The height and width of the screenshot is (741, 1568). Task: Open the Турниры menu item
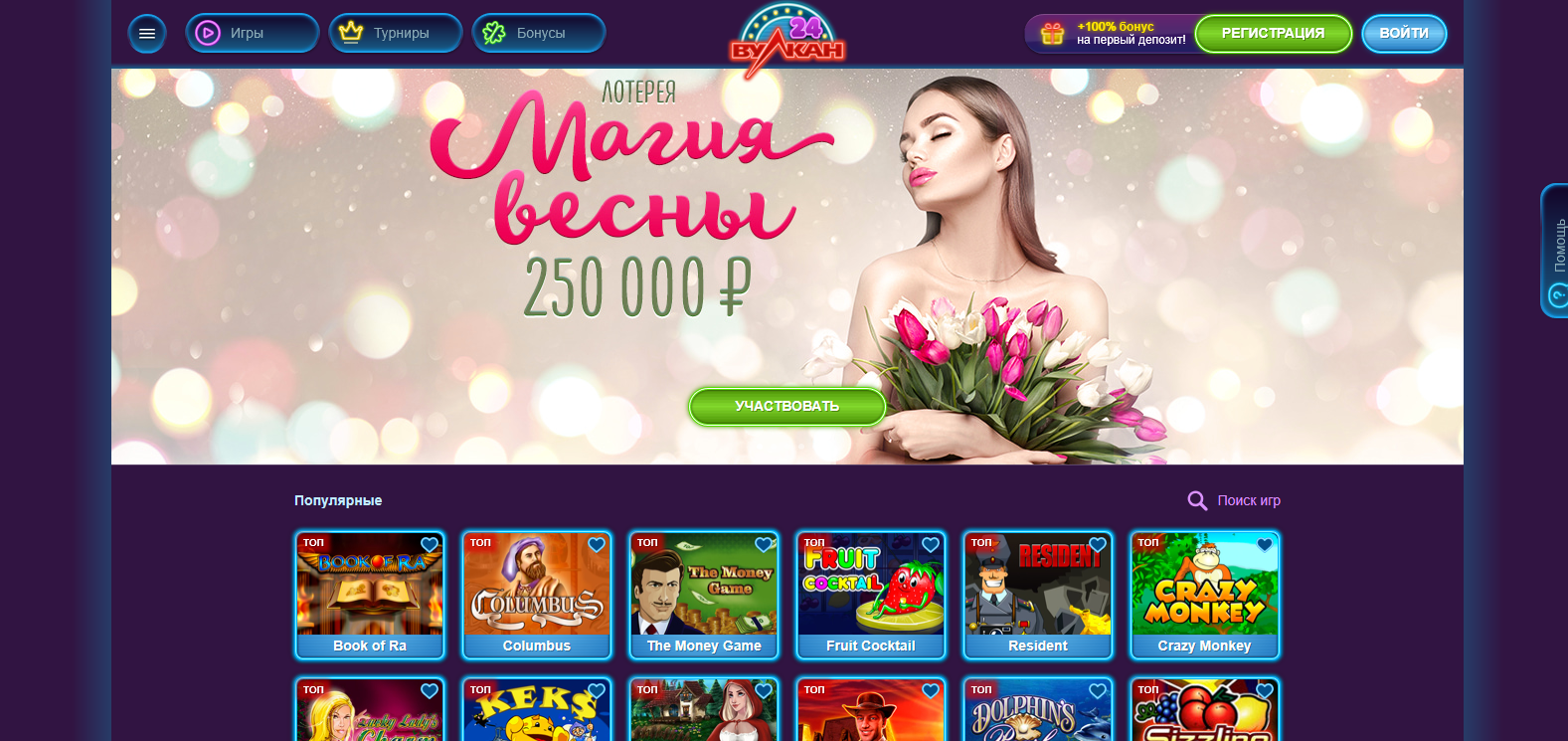tap(396, 33)
